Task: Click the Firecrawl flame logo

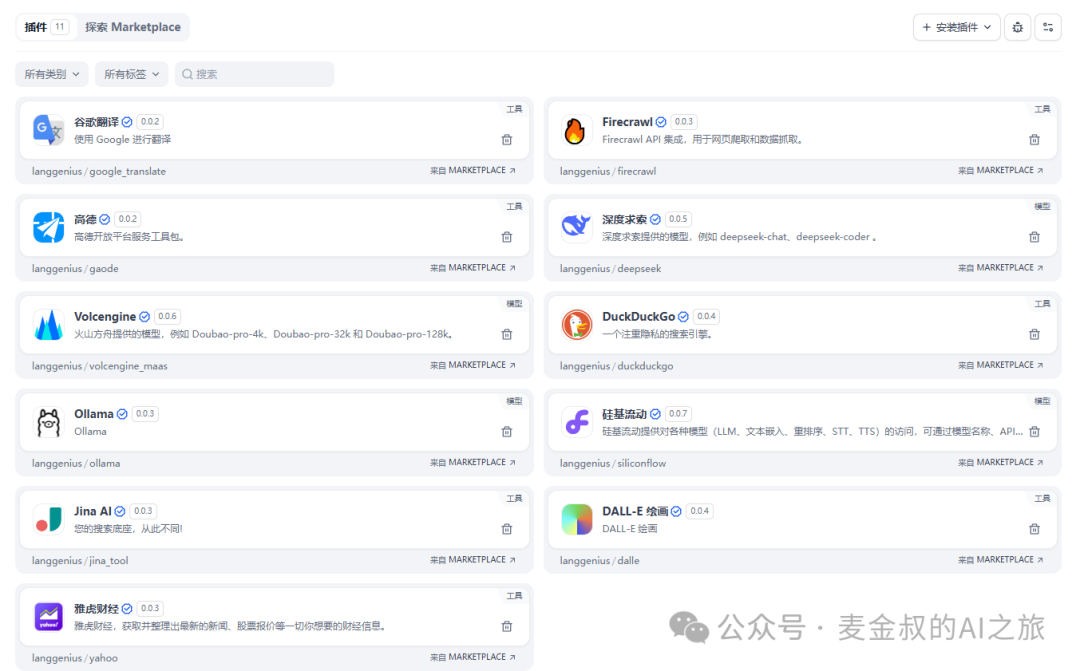Action: click(x=576, y=130)
